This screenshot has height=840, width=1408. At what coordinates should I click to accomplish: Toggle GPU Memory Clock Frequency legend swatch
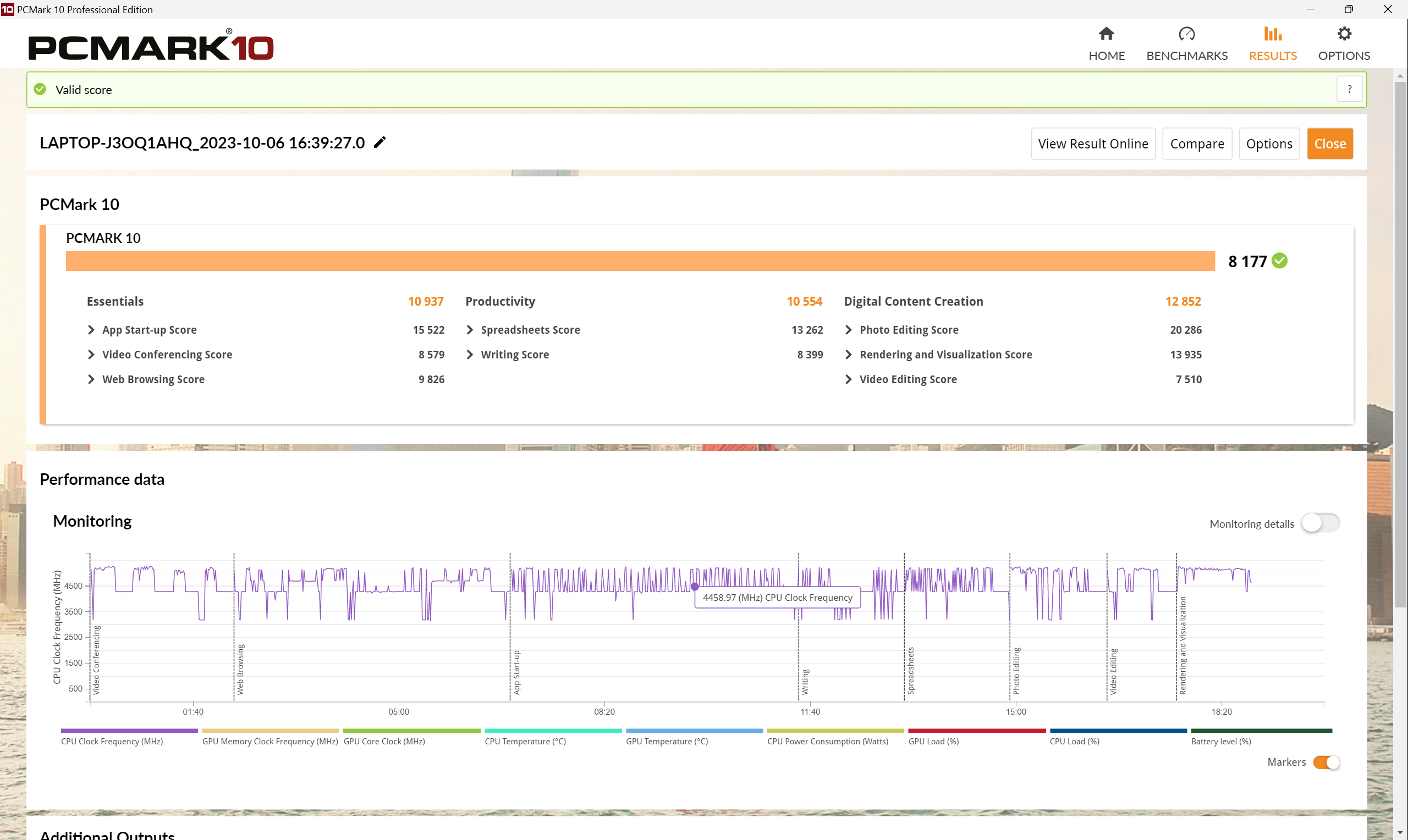click(x=271, y=731)
